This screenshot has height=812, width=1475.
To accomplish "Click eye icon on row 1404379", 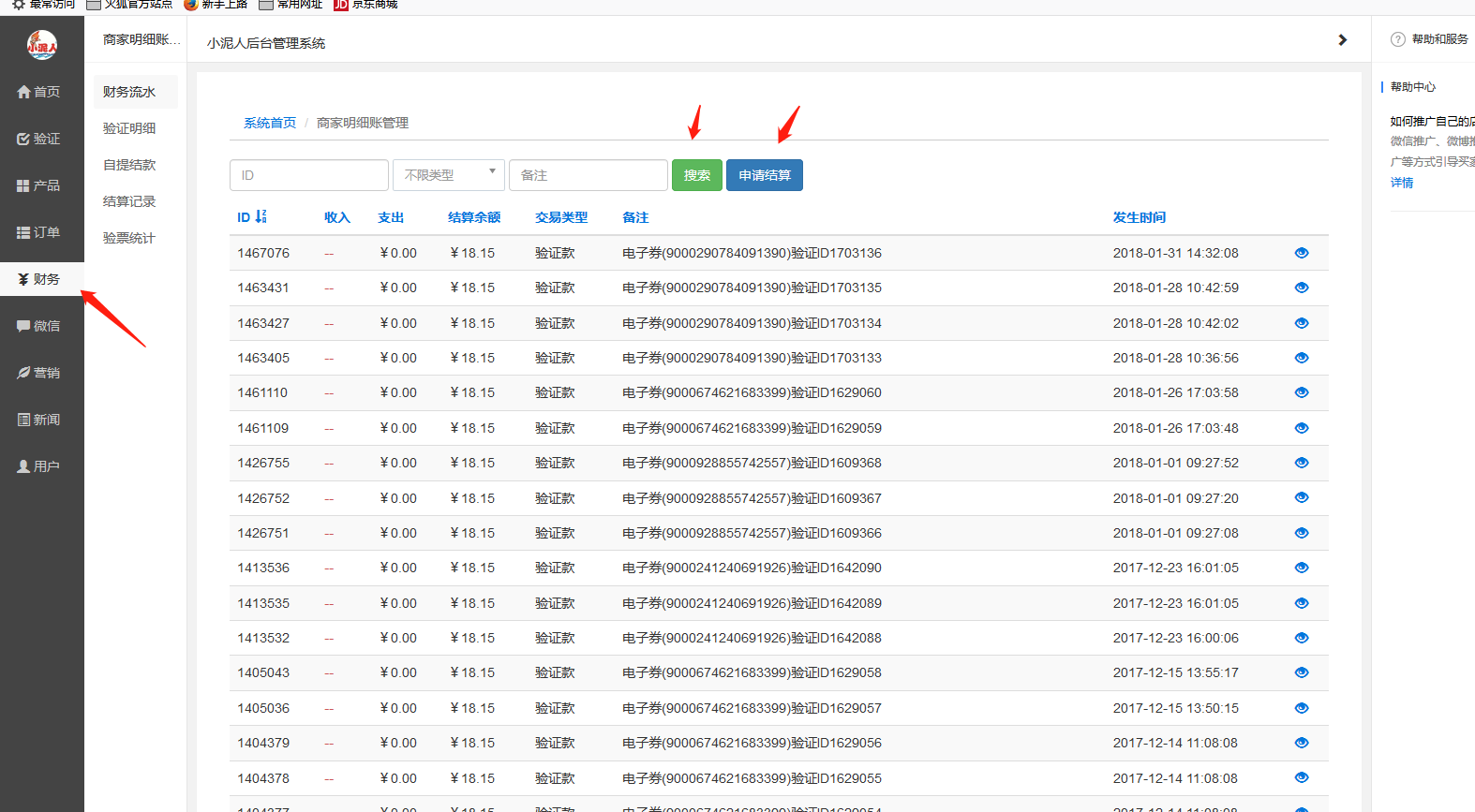I will pos(1301,743).
